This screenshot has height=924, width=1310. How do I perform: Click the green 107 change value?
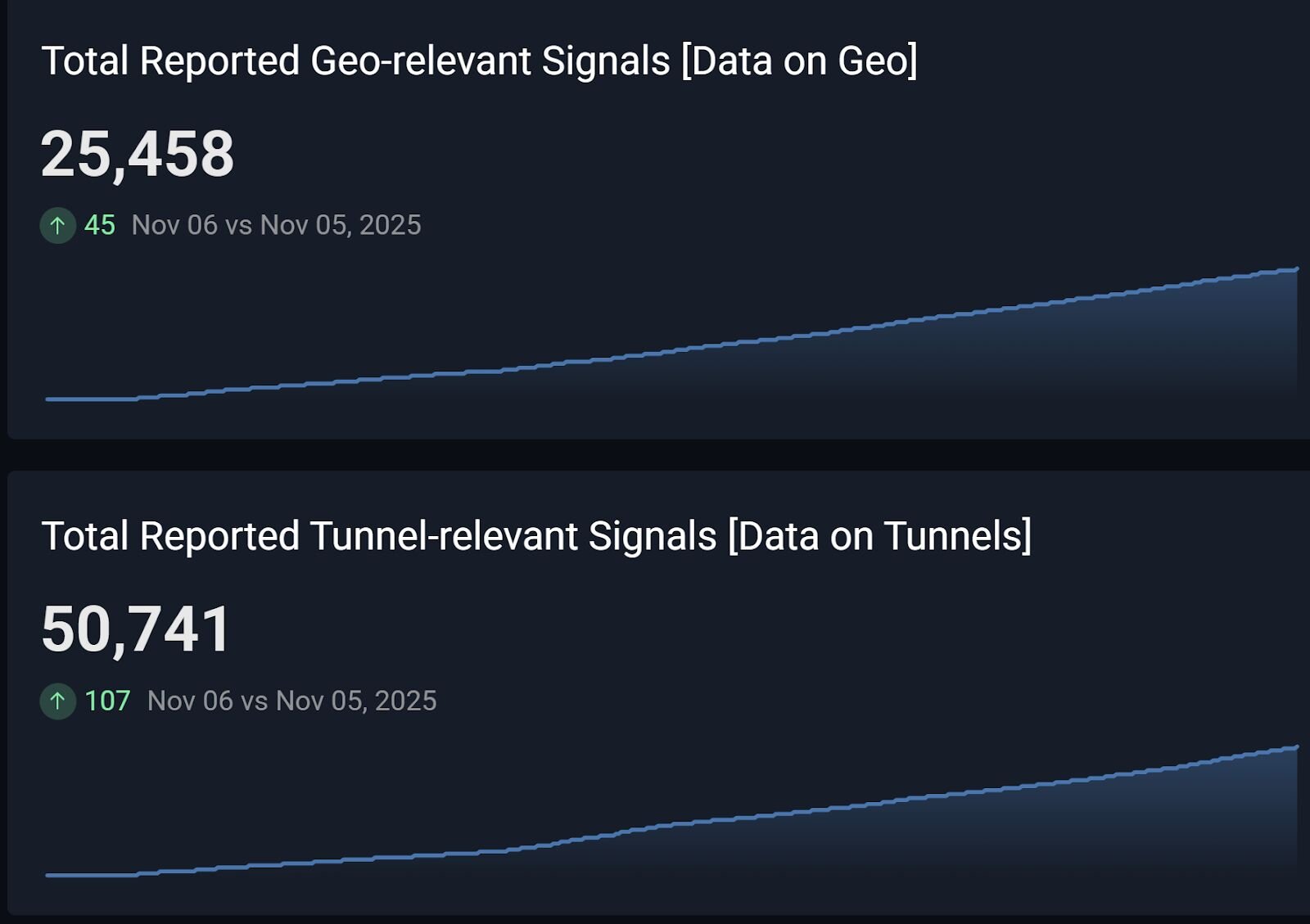click(107, 701)
